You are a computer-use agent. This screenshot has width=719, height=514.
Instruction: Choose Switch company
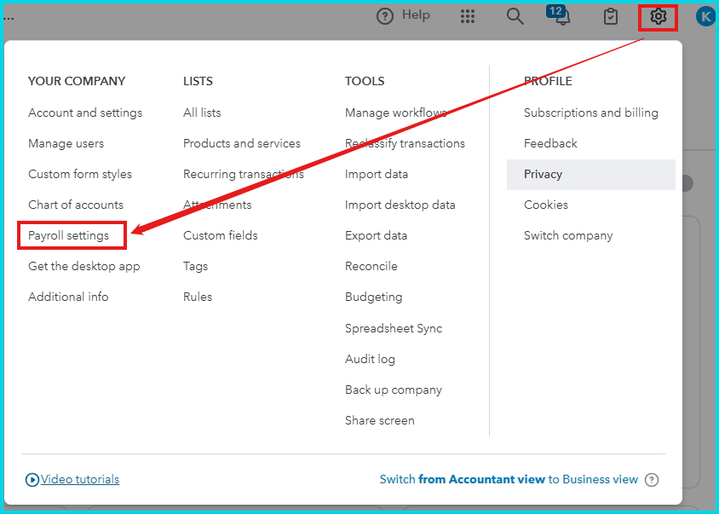(568, 236)
